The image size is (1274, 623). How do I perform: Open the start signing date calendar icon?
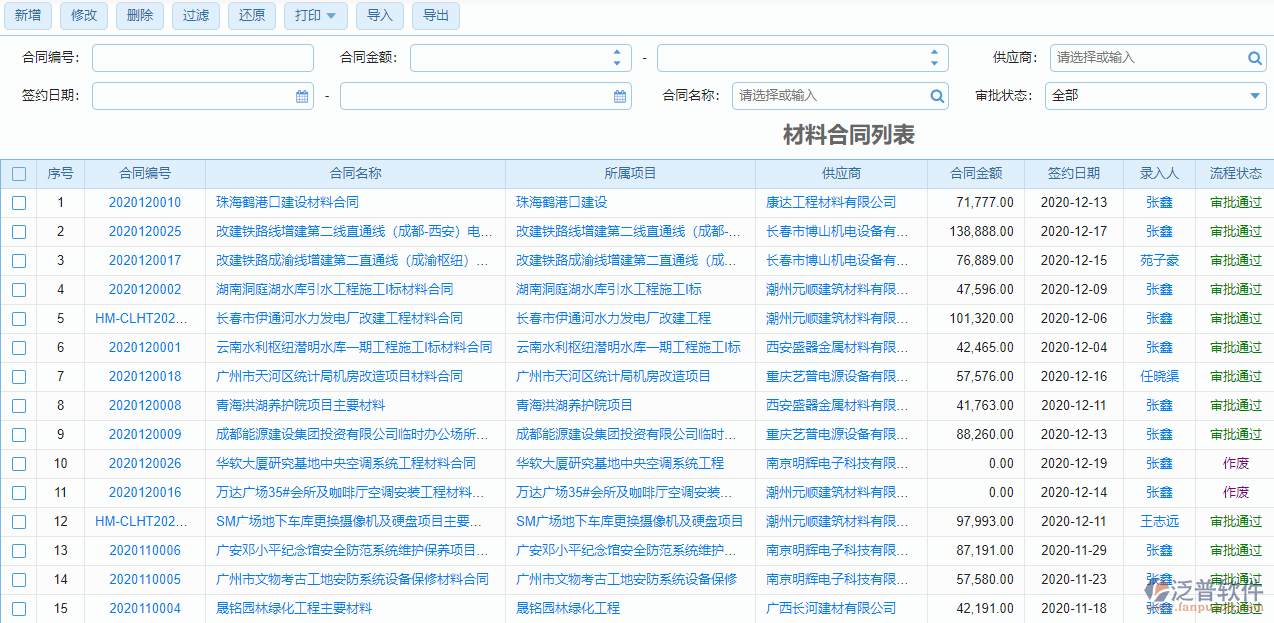coord(302,96)
